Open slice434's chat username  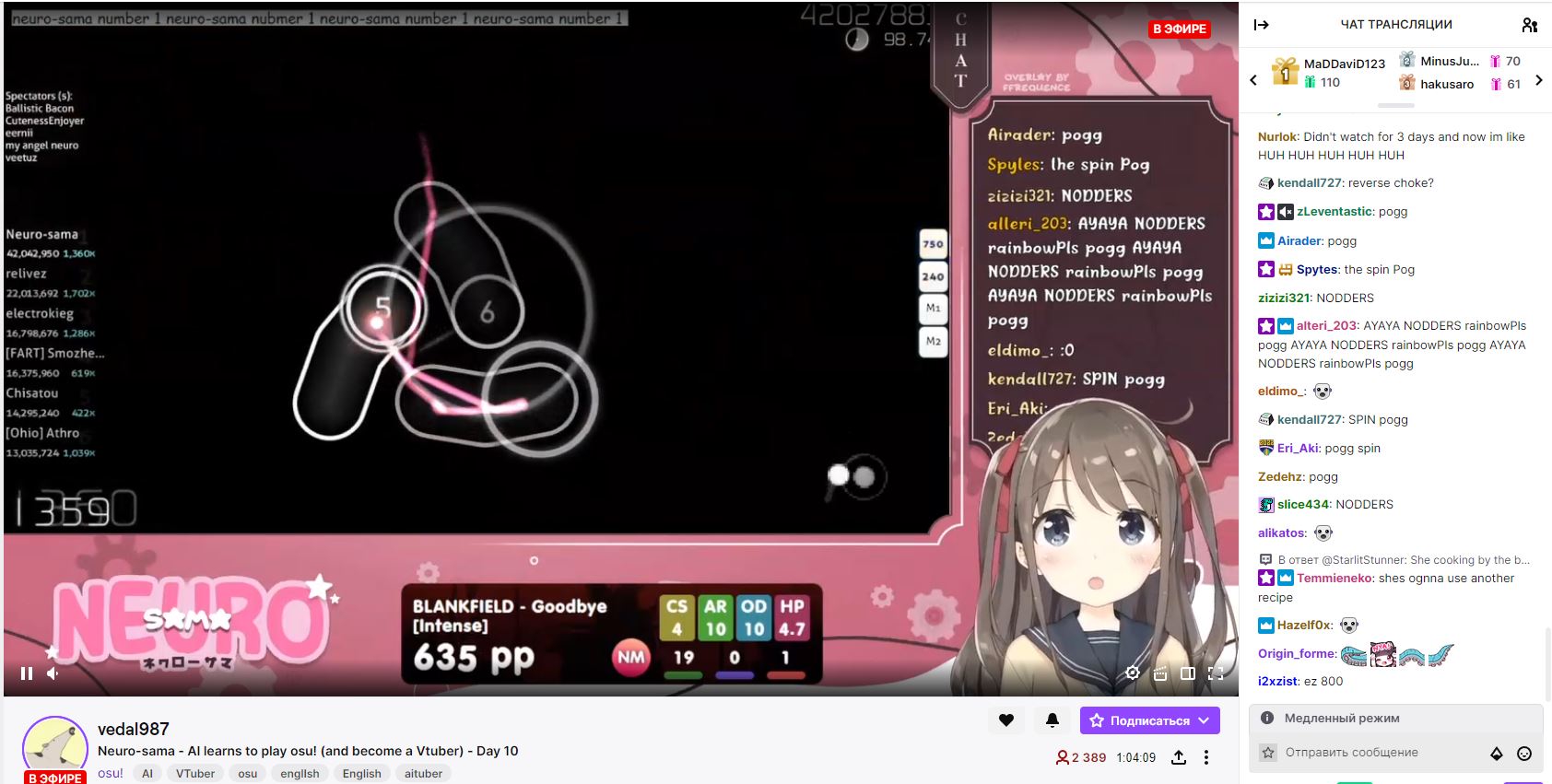1303,505
